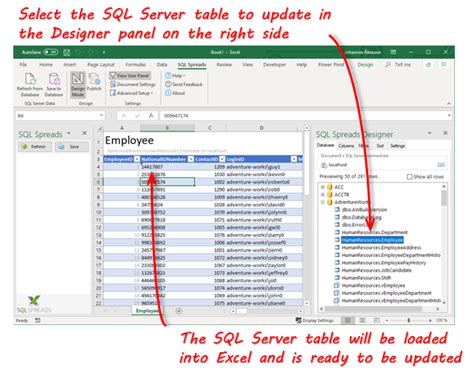
Task: Close the SQL Spreads Designer panel
Action: 445,133
